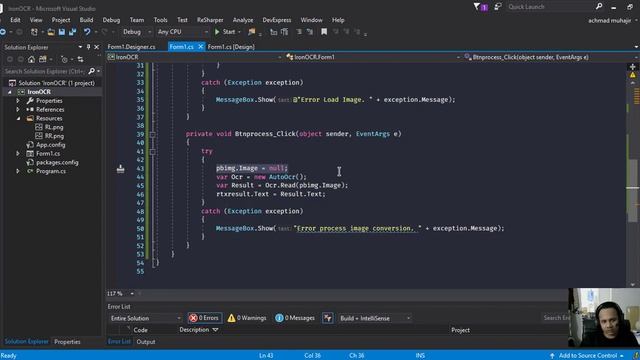This screenshot has height=360, width=640.
Task: Expand the References node in Solution Explorer
Action: pos(18,109)
